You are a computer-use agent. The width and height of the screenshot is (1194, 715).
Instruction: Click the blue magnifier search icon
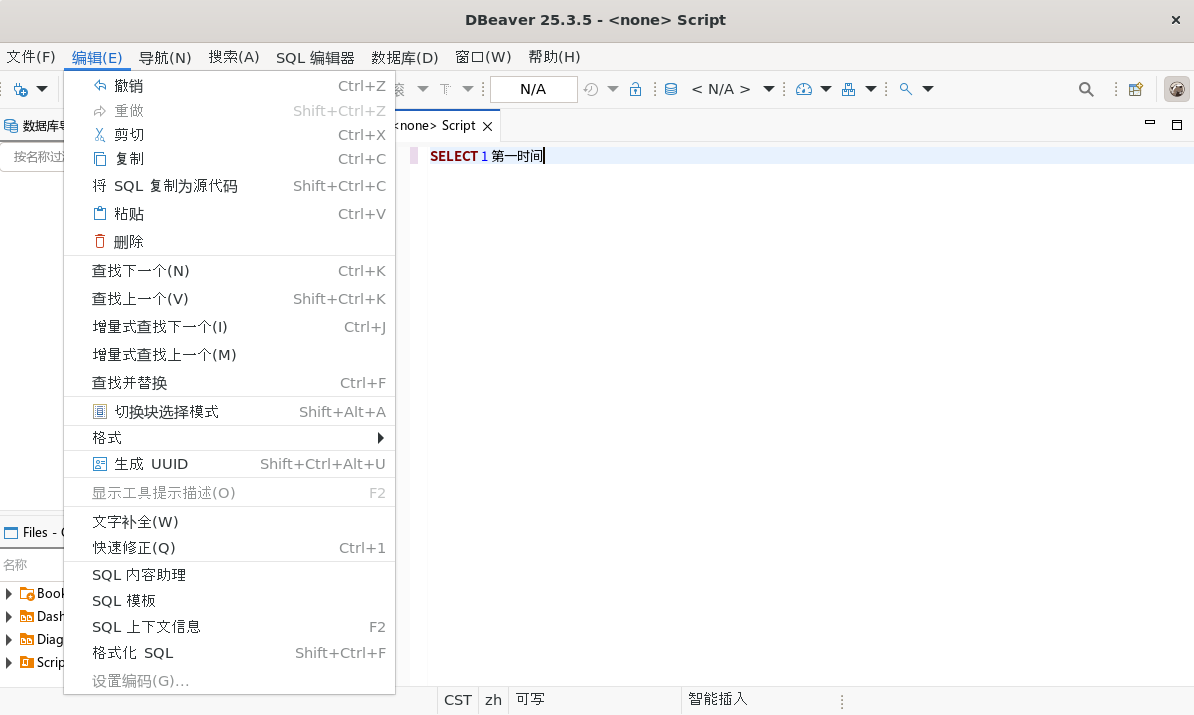(905, 89)
